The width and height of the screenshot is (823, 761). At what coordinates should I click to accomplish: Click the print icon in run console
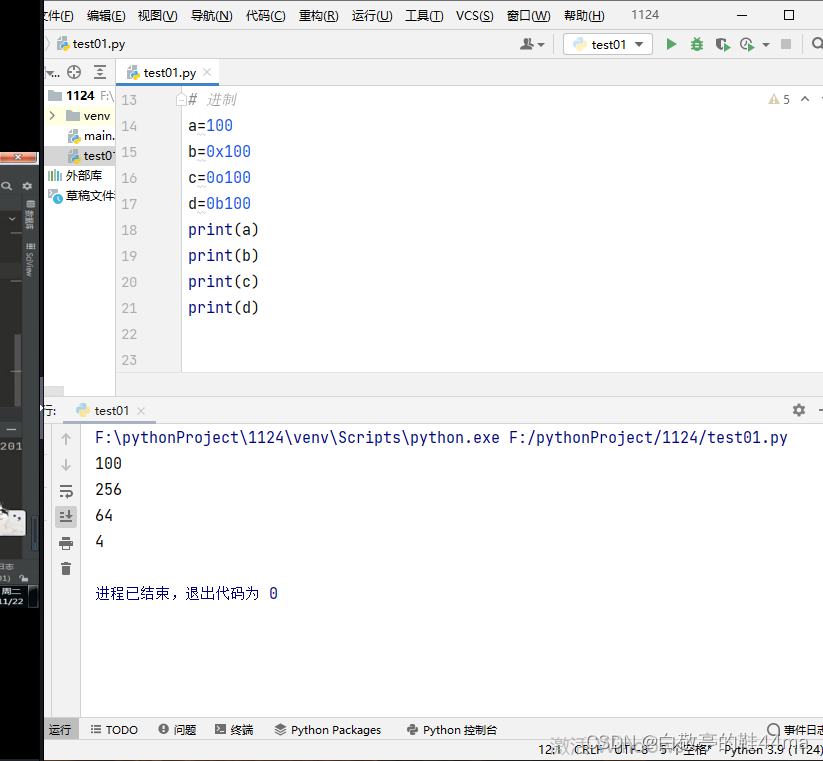pos(66,543)
